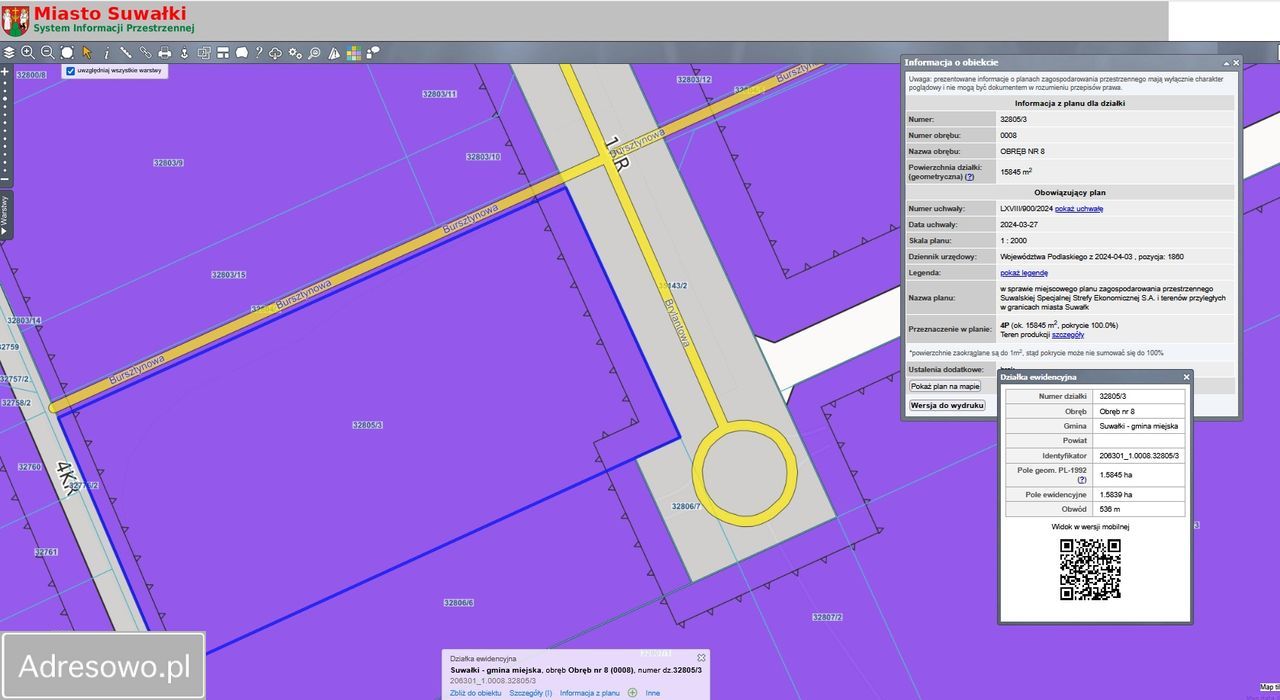The width and height of the screenshot is (1280, 700).
Task: Close the 'Działka ewidencyjna' details window
Action: click(1187, 377)
